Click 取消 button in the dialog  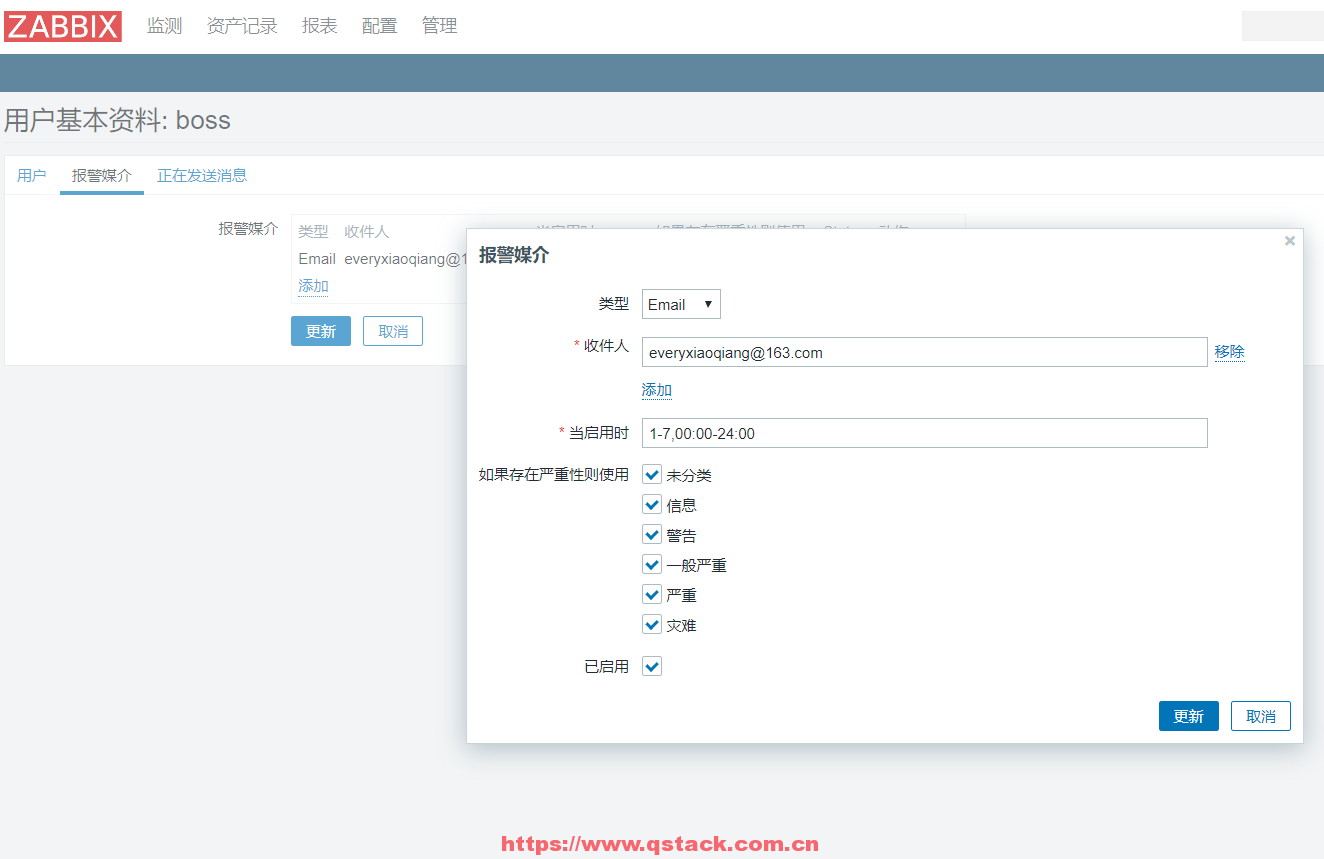tap(1260, 716)
